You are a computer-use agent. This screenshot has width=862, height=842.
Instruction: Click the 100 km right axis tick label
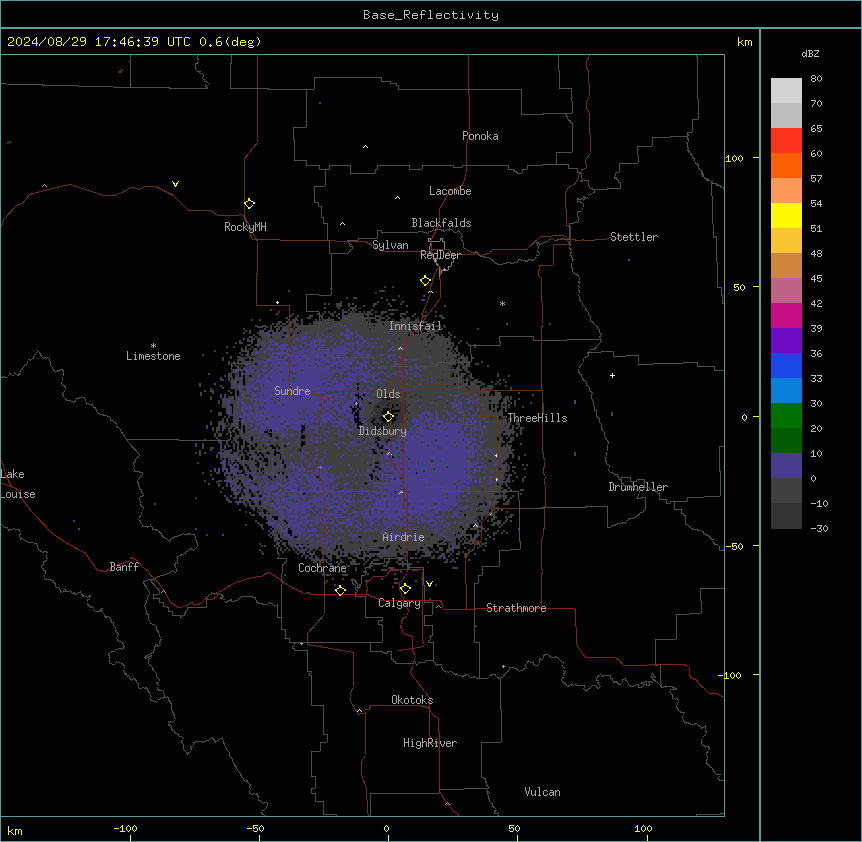click(x=734, y=158)
